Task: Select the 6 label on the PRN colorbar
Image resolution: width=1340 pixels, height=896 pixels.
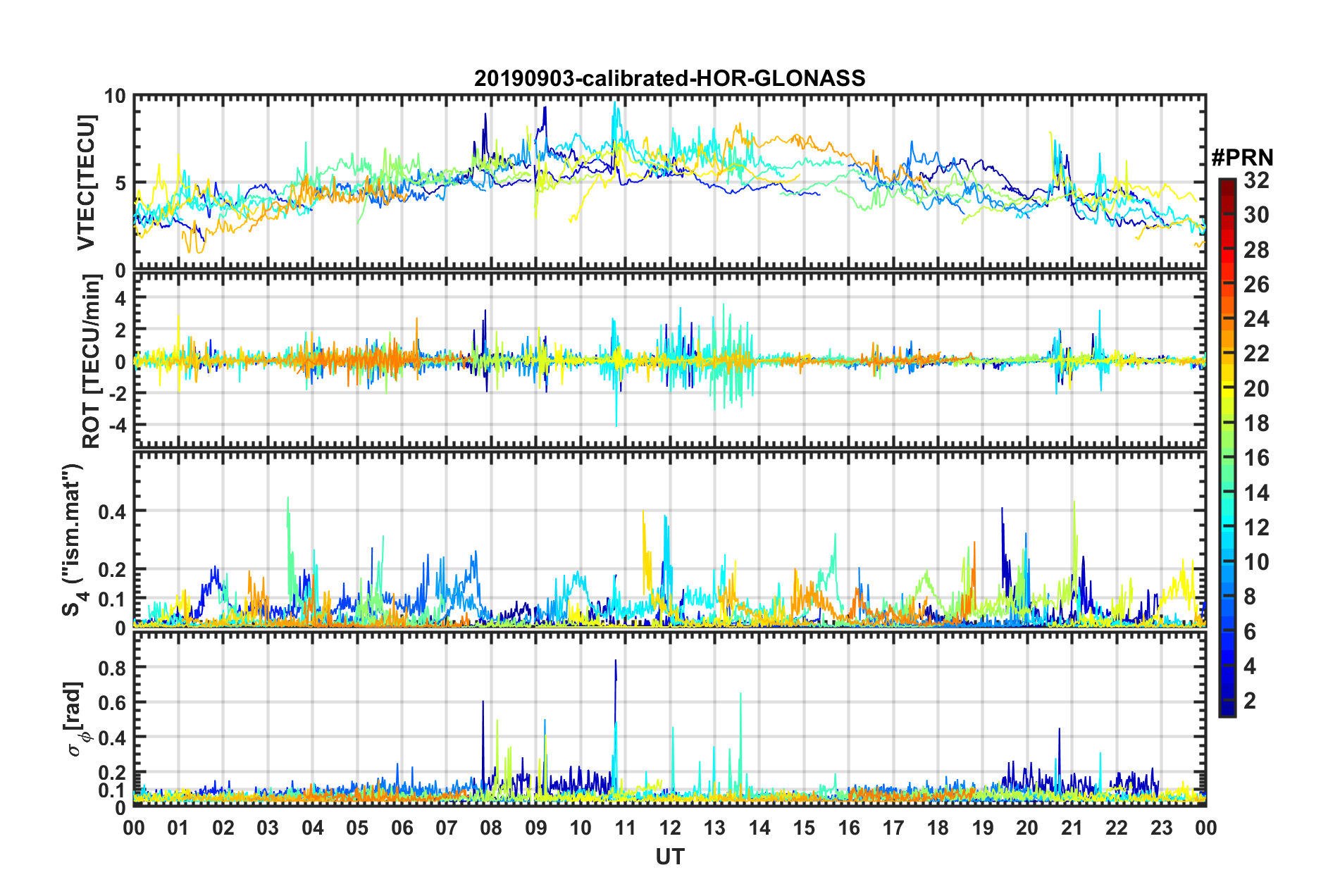Action: 1250,632
